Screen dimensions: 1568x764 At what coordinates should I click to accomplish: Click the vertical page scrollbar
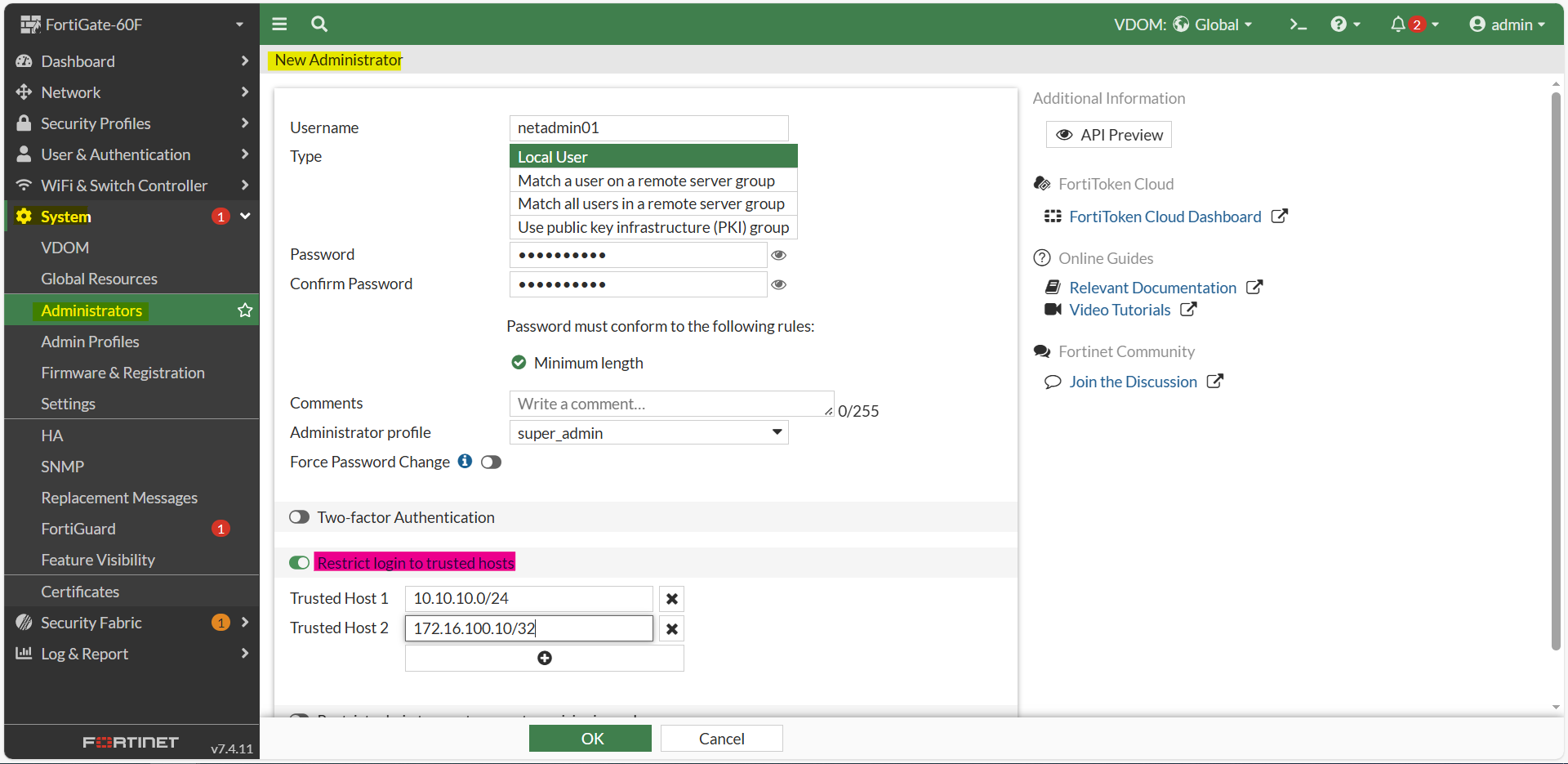(1557, 372)
